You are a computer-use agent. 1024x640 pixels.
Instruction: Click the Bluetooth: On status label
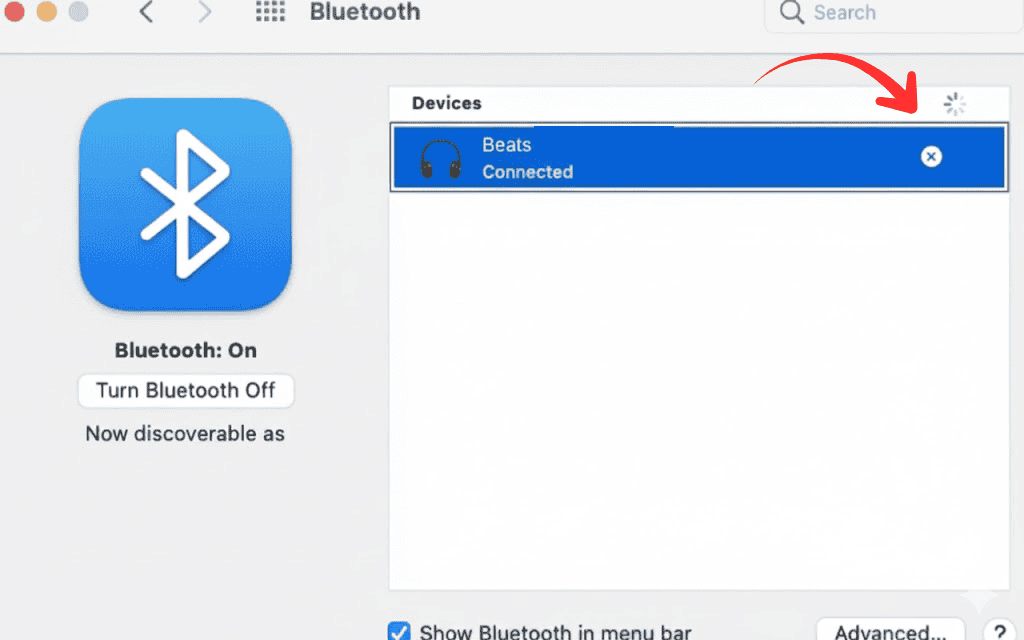point(185,351)
